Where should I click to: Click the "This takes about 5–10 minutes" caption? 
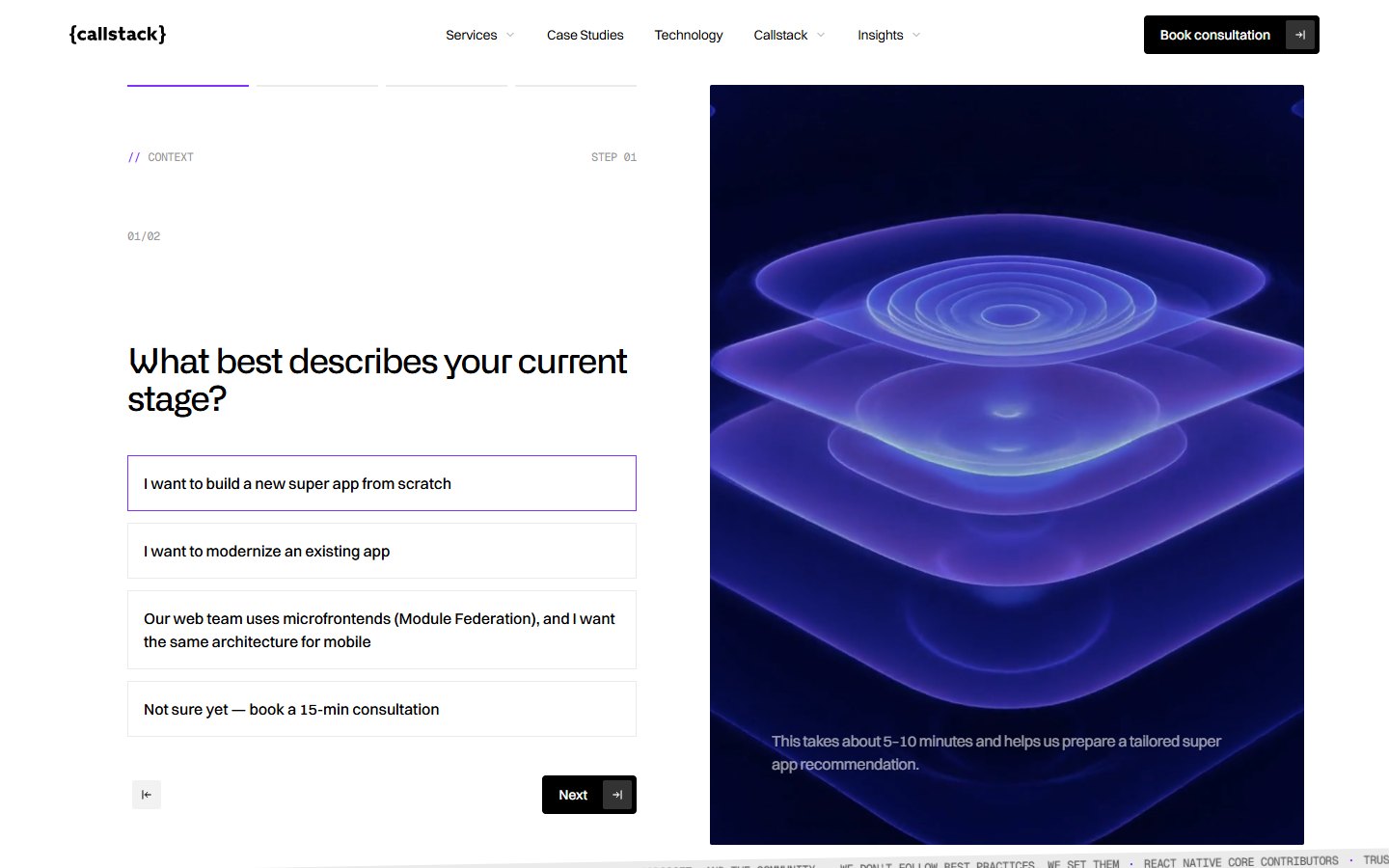click(996, 753)
